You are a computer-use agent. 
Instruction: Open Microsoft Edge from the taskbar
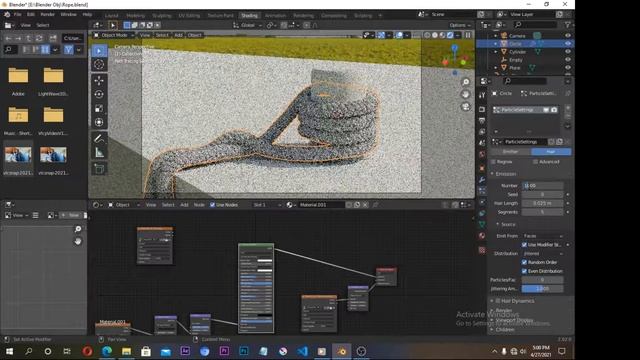pyautogui.click(x=107, y=351)
